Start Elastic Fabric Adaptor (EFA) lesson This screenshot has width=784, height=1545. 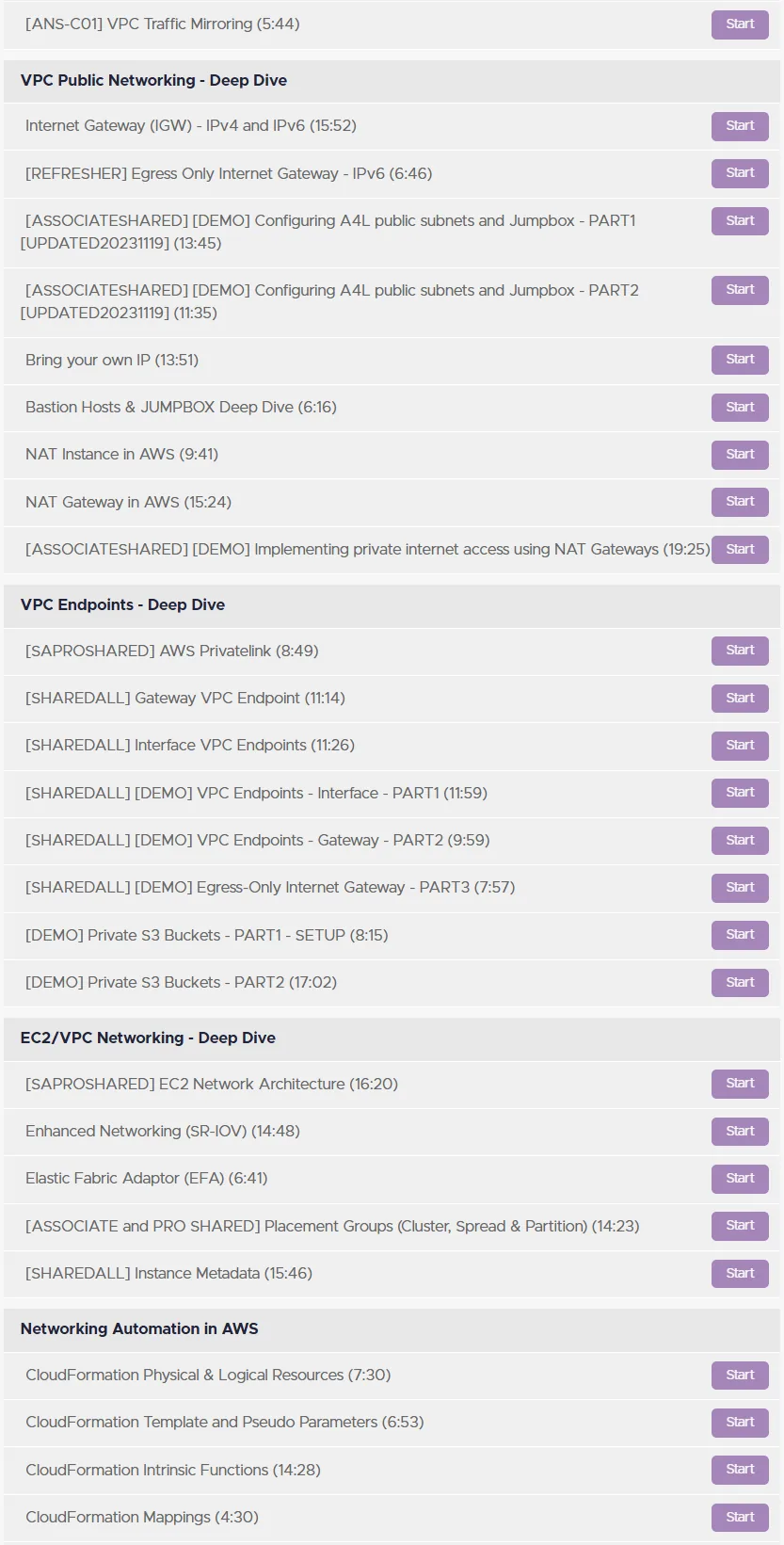740,1179
